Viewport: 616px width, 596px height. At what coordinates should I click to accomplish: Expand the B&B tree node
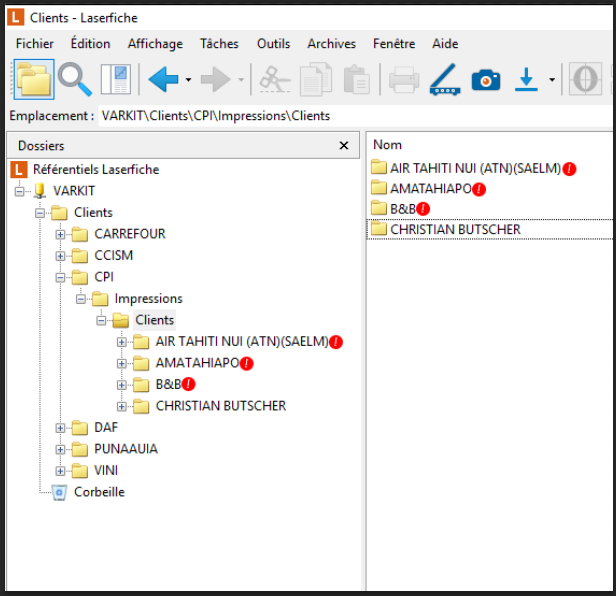(121, 385)
